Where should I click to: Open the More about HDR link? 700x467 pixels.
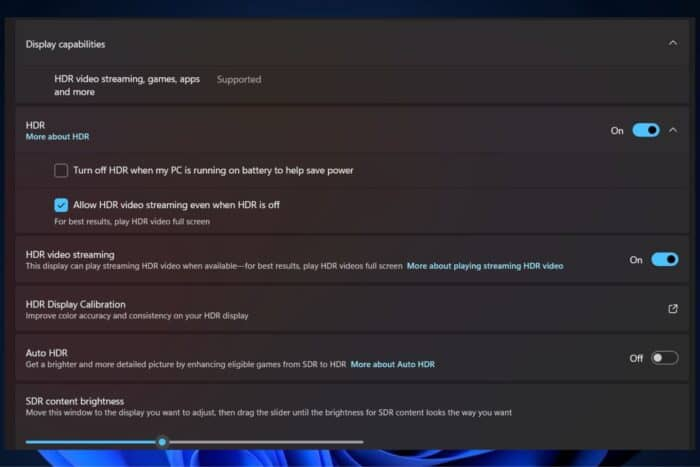click(57, 137)
